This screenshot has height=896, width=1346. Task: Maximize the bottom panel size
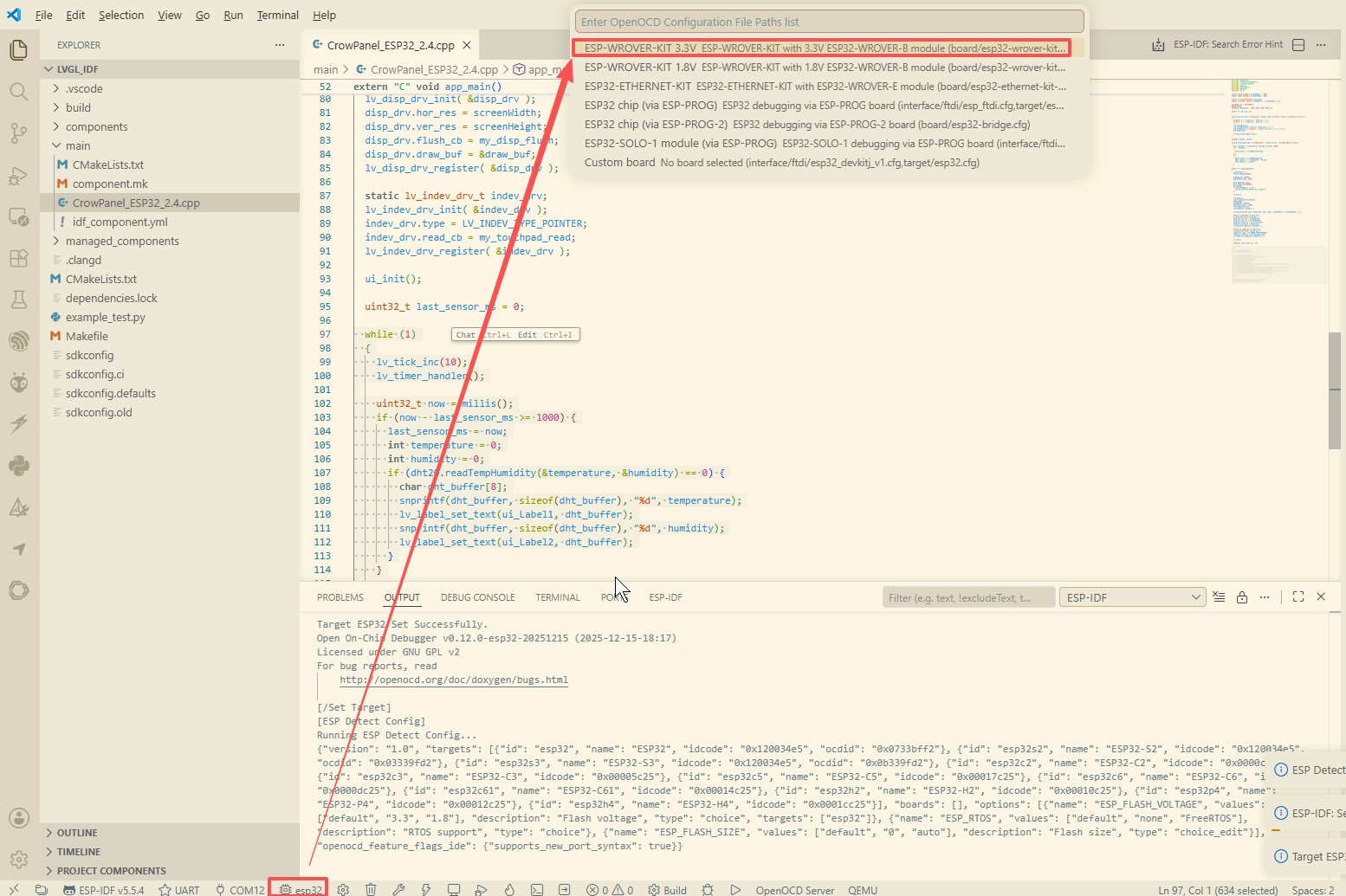point(1298,596)
